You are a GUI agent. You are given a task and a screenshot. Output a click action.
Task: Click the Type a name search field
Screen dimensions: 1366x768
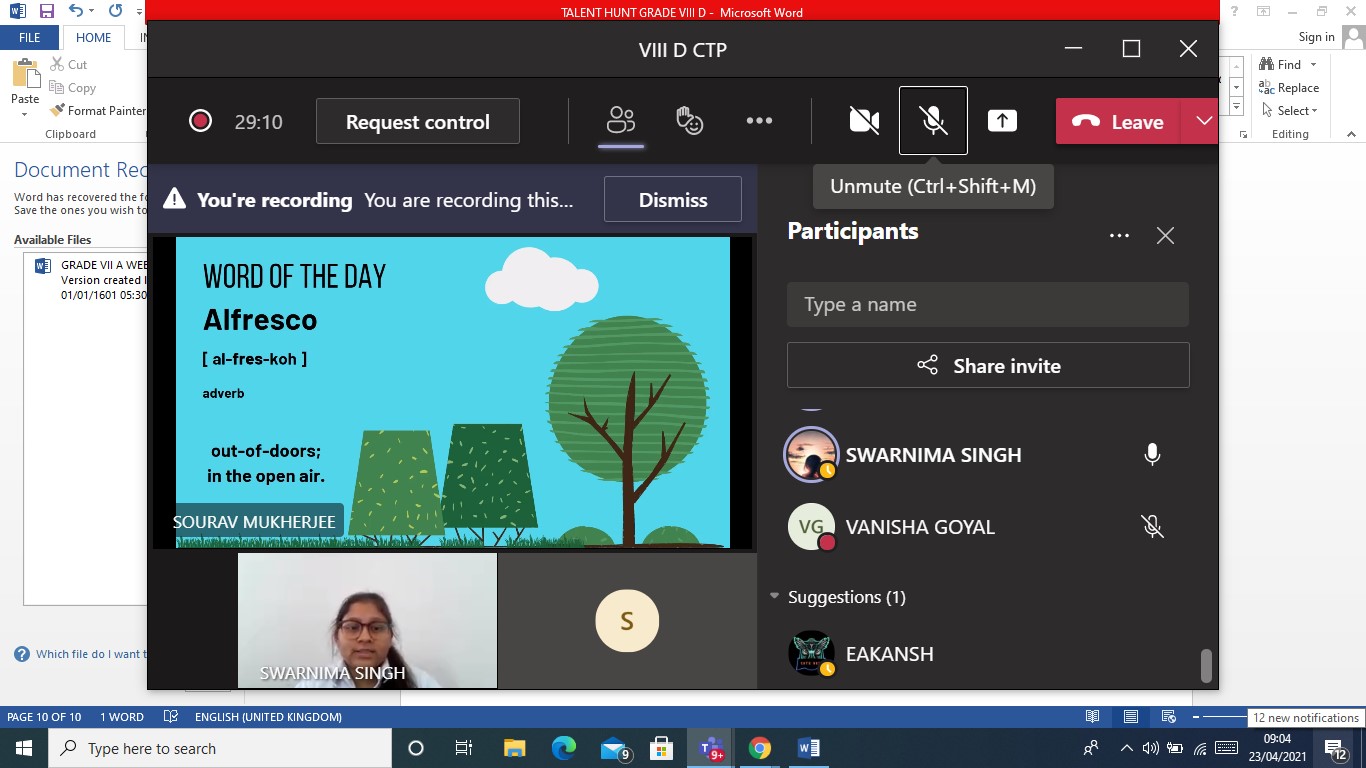(988, 304)
